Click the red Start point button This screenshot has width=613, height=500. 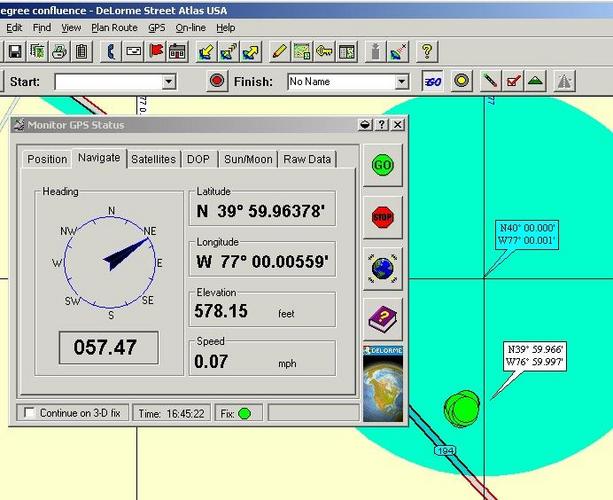tap(217, 81)
